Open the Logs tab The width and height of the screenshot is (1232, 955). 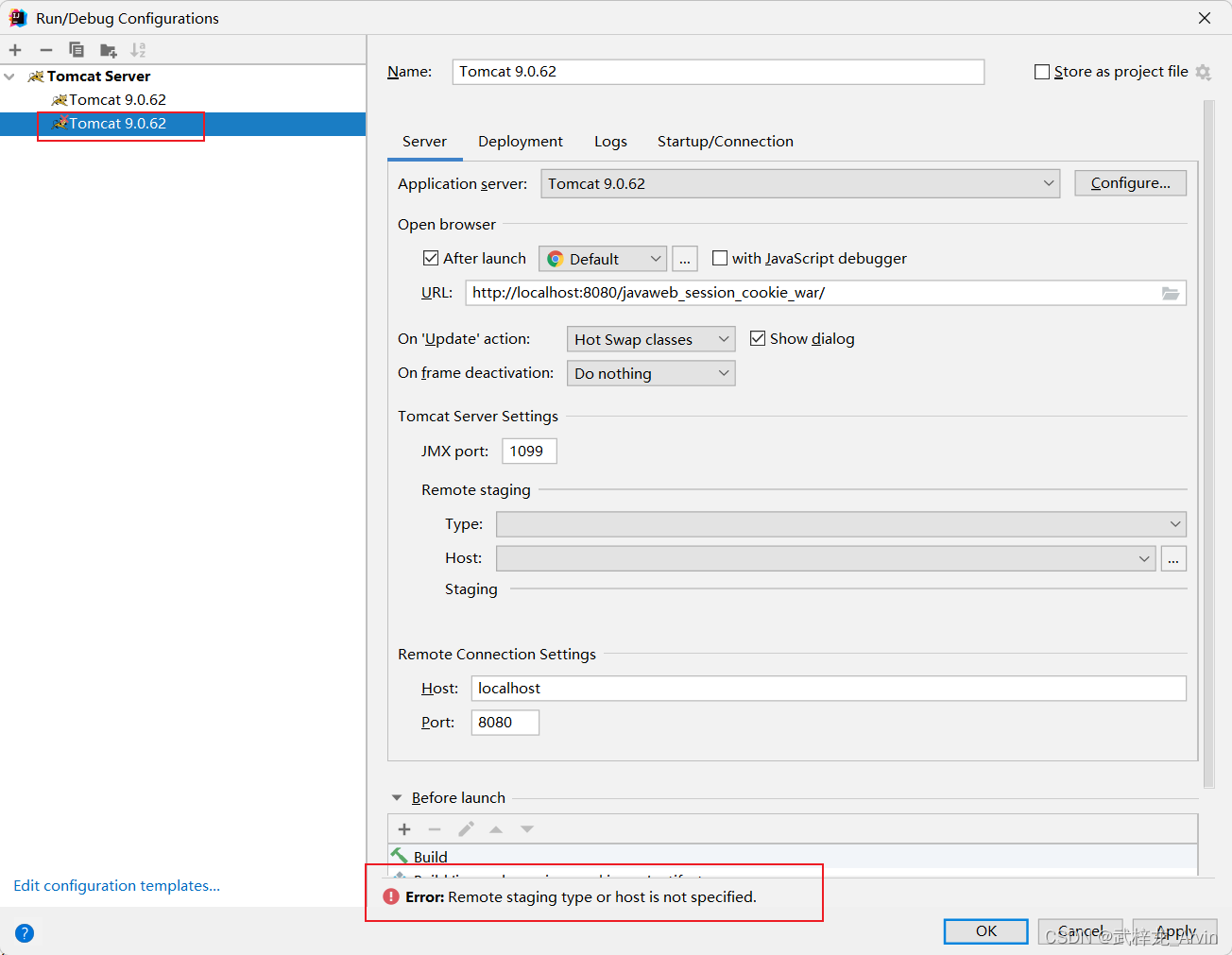[610, 142]
